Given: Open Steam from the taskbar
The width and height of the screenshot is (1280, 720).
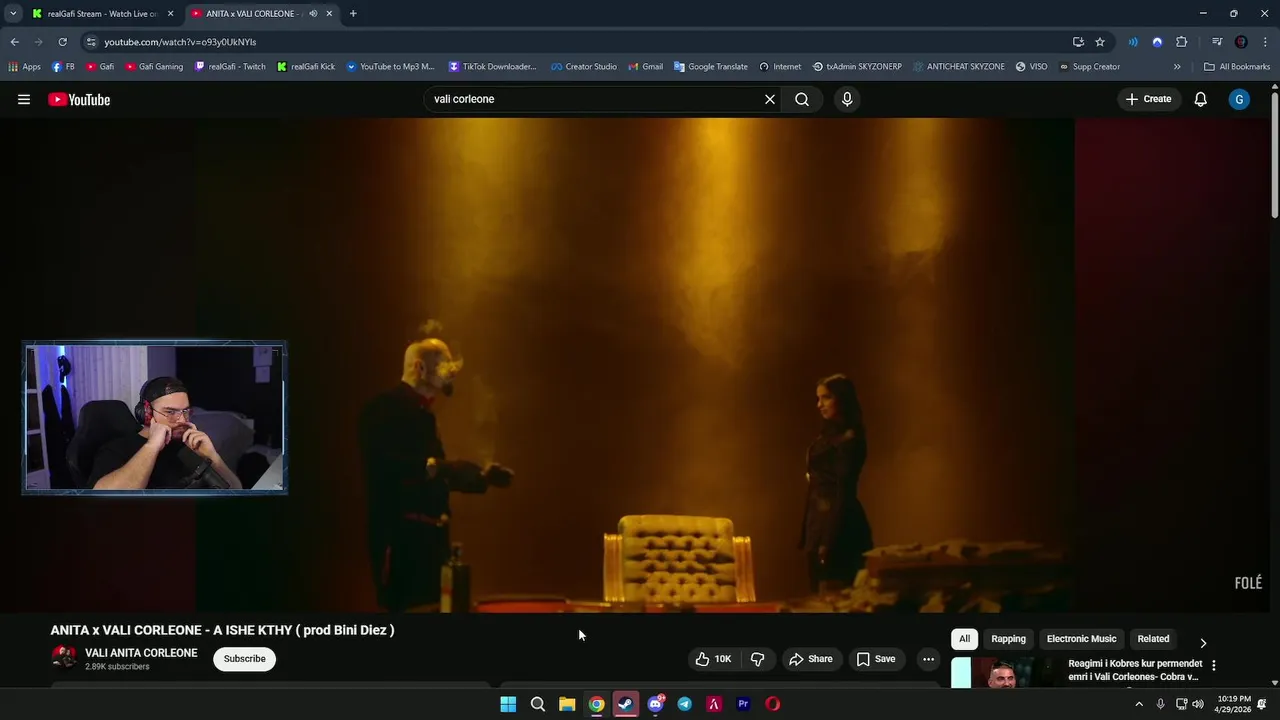Looking at the screenshot, I should pos(626,704).
